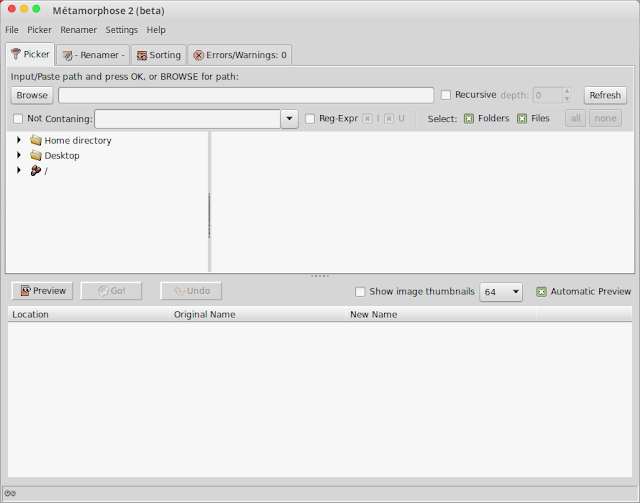Image resolution: width=640 pixels, height=503 pixels.
Task: Expand the root / tree node
Action: coord(19,170)
